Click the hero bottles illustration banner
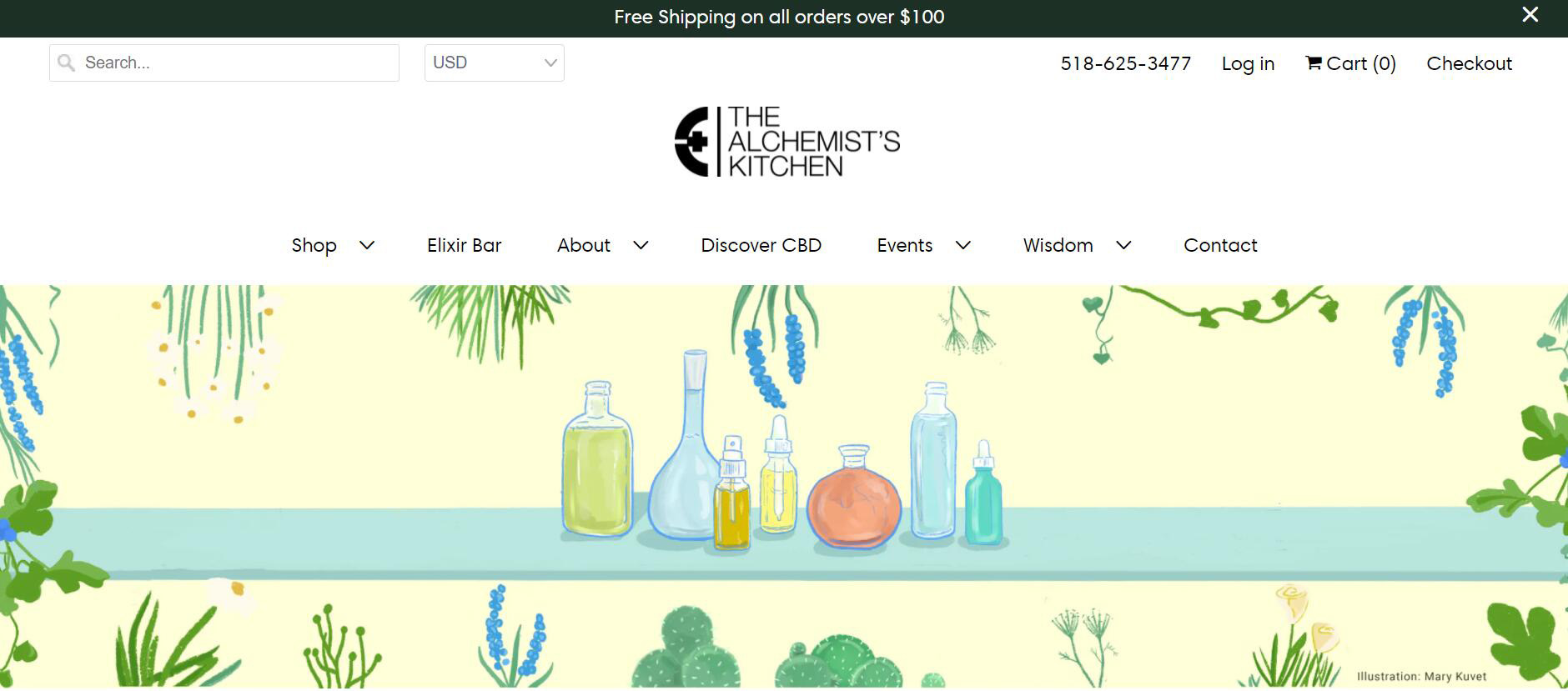 pos(784,487)
